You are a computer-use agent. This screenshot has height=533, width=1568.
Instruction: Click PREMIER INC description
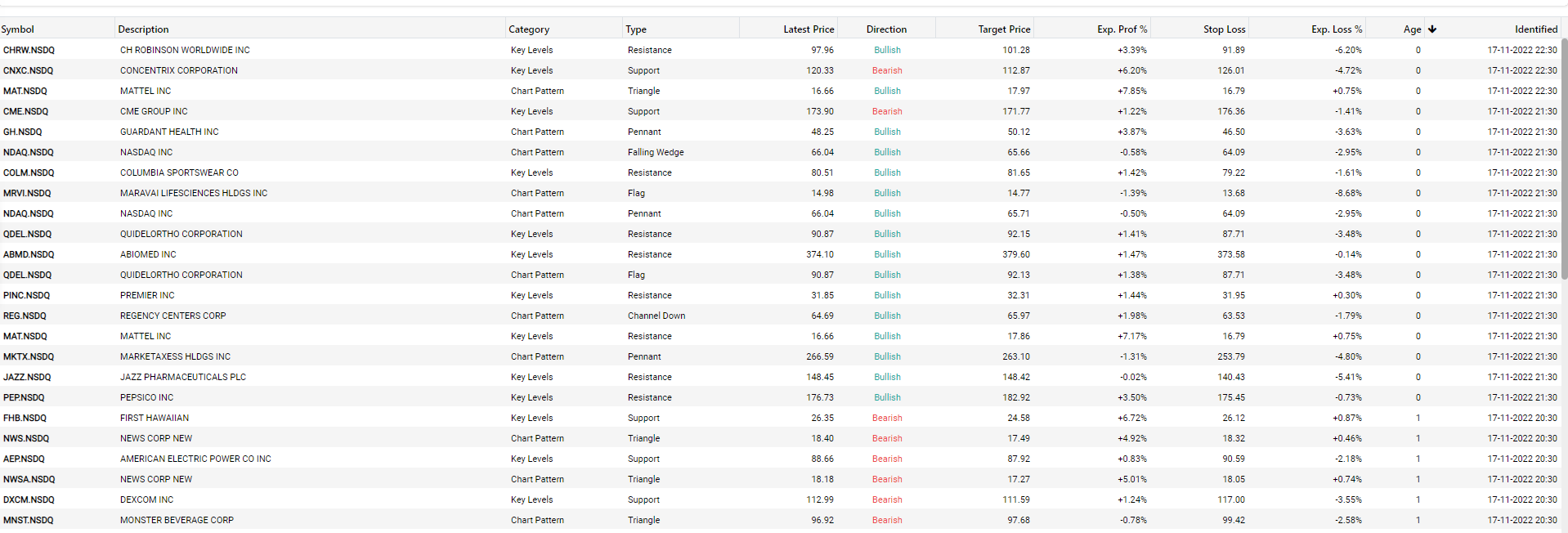pyautogui.click(x=147, y=295)
